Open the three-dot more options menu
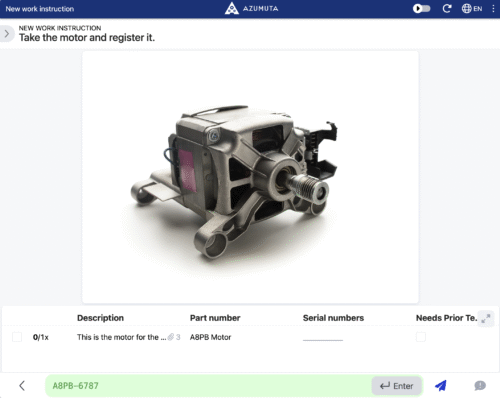500x398 pixels. (493, 9)
